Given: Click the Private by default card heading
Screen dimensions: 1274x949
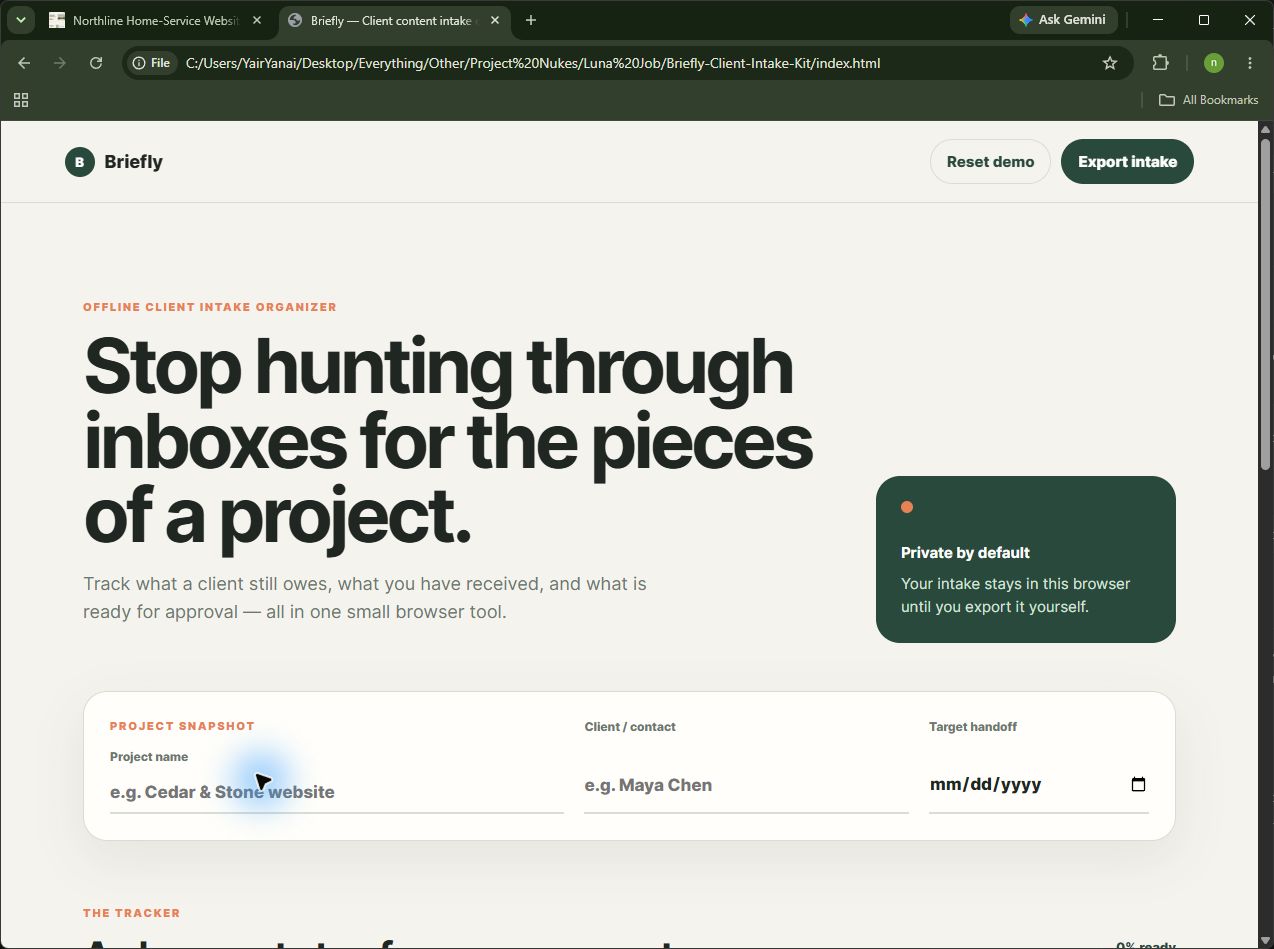Looking at the screenshot, I should 965,553.
